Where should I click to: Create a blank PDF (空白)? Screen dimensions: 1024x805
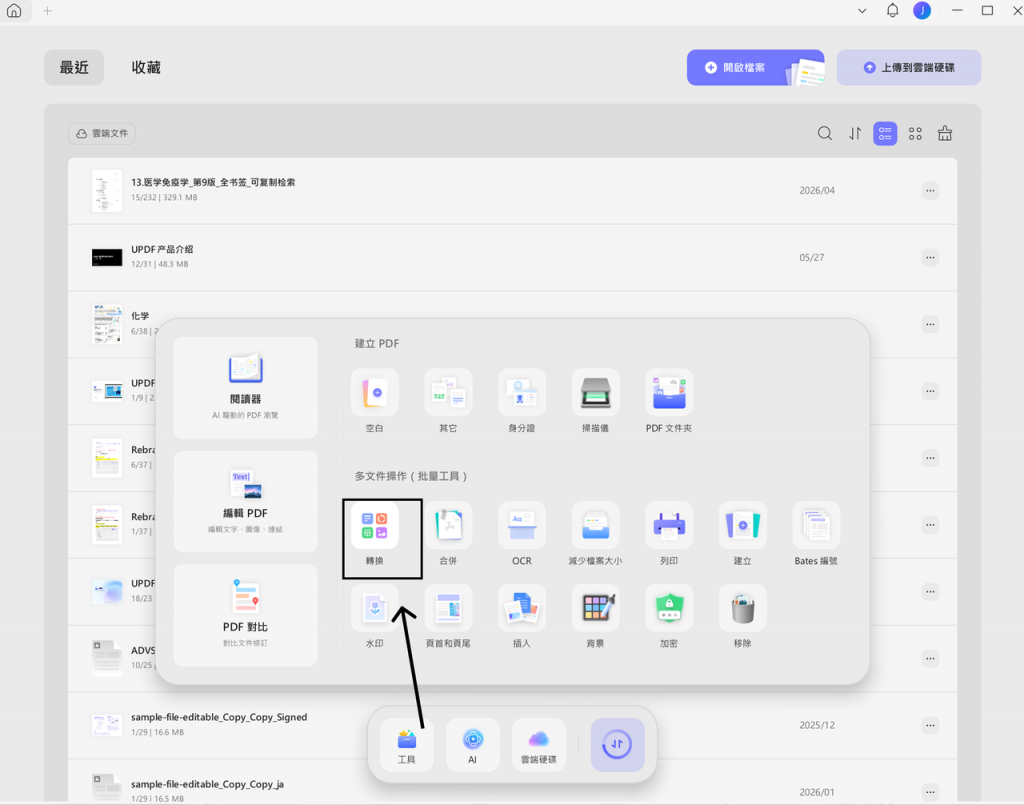(374, 392)
